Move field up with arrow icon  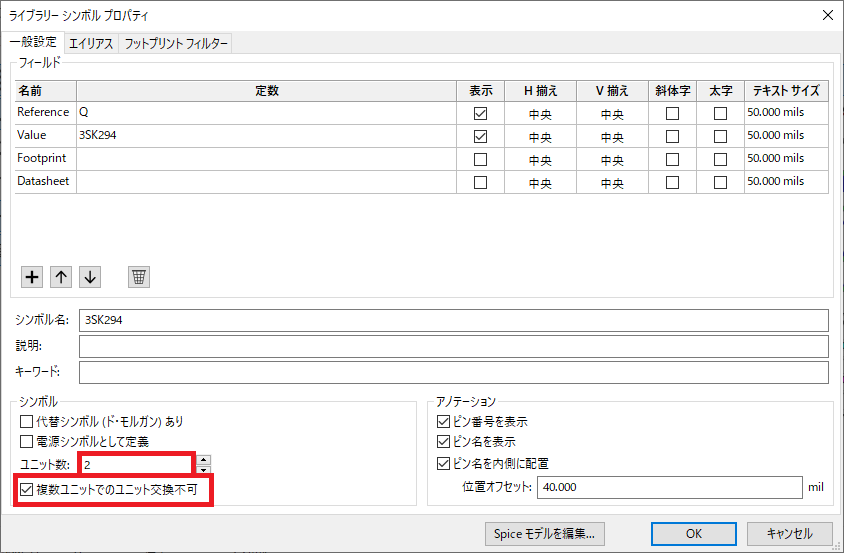pos(61,277)
